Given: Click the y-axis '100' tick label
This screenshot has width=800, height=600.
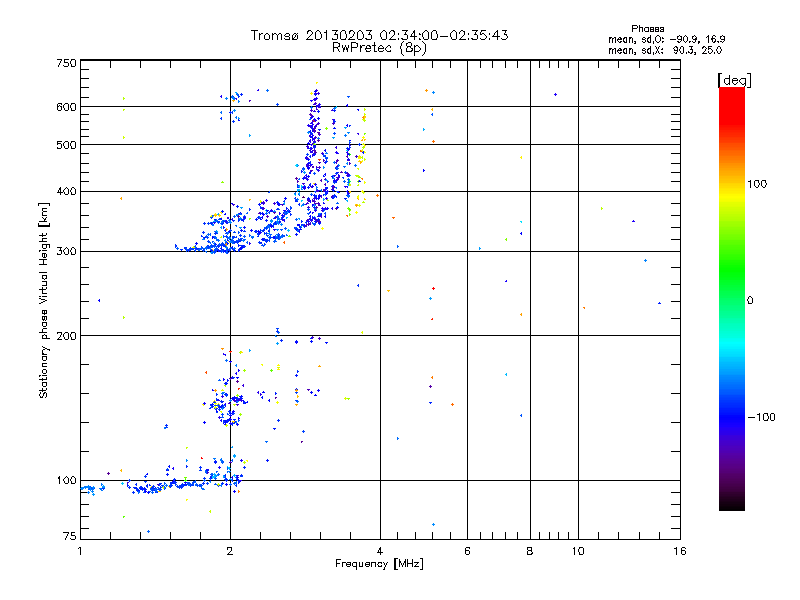Looking at the screenshot, I should 66,481.
